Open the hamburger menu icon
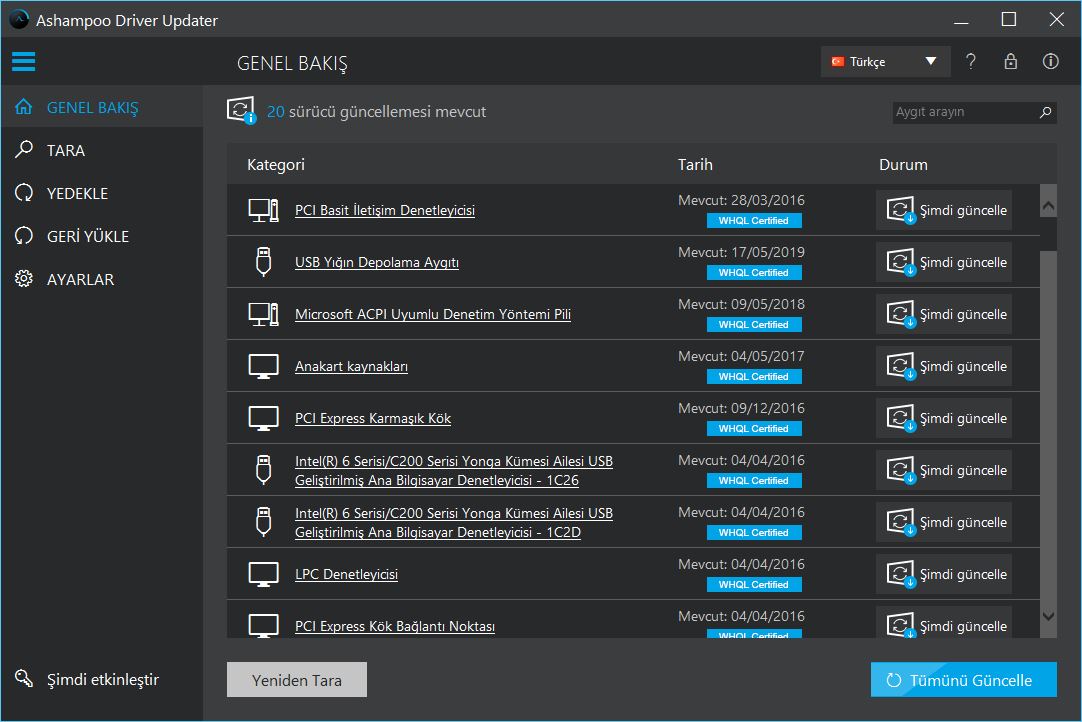The width and height of the screenshot is (1082, 722). 23,61
